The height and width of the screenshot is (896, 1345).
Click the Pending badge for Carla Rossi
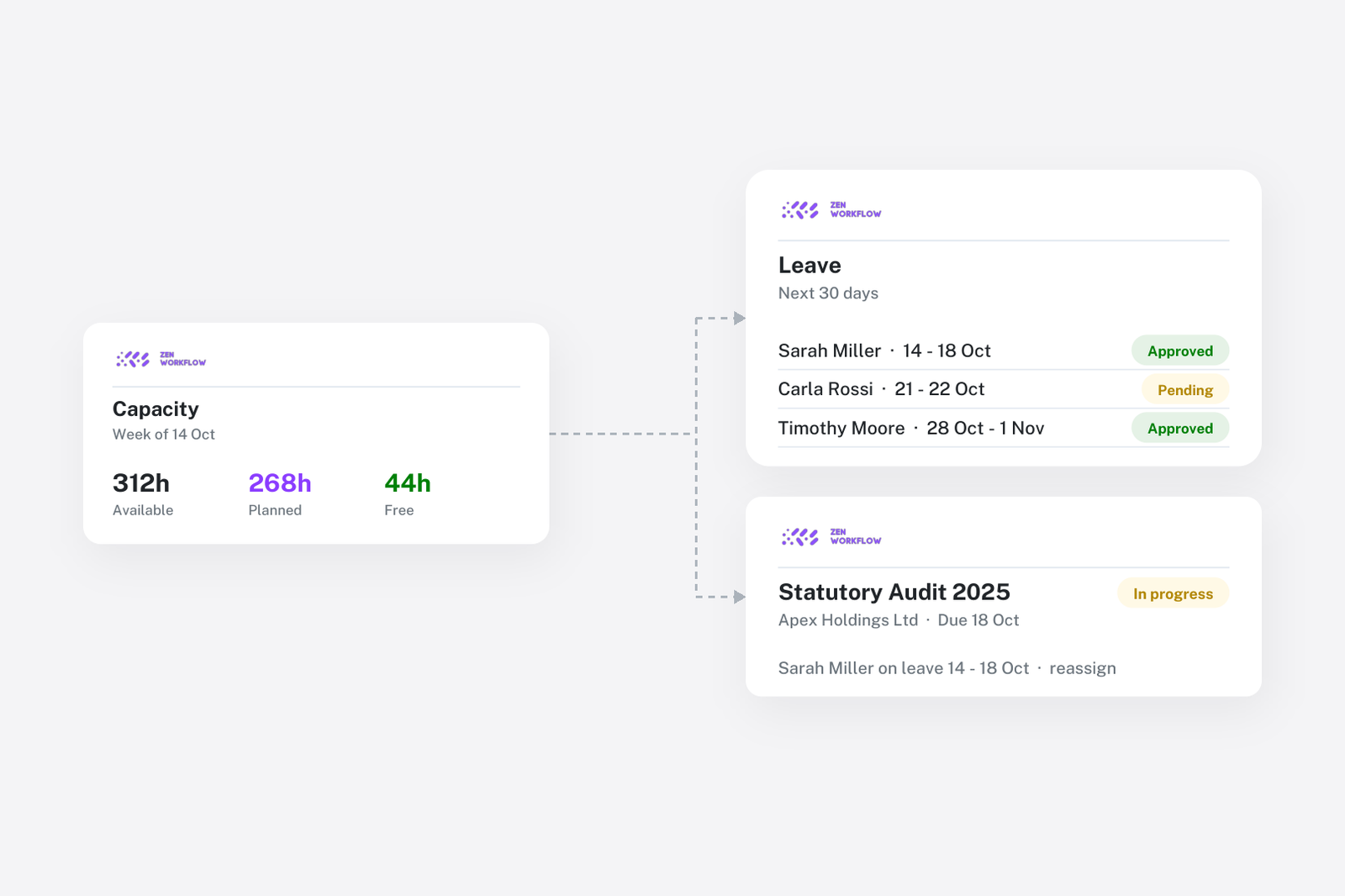click(1185, 389)
